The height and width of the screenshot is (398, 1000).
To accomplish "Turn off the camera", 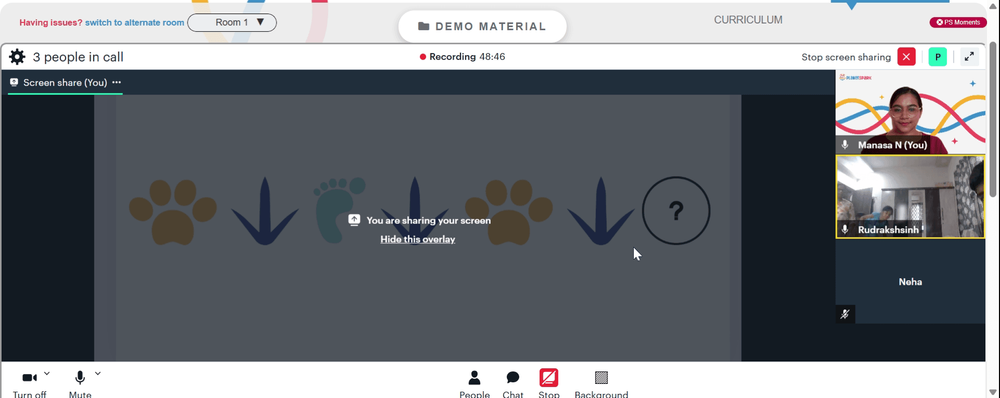I will point(29,385).
